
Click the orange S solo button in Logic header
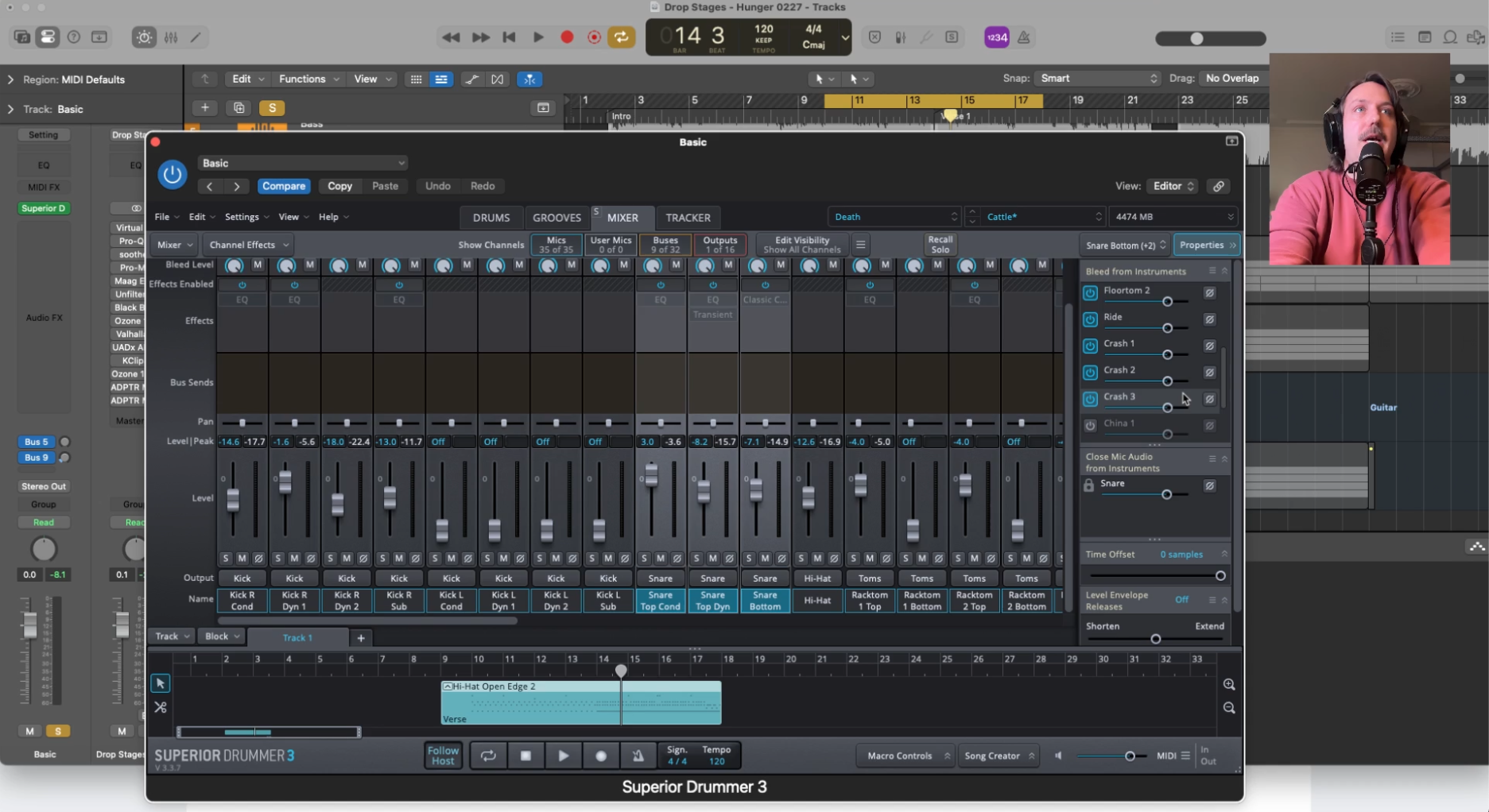click(x=272, y=108)
